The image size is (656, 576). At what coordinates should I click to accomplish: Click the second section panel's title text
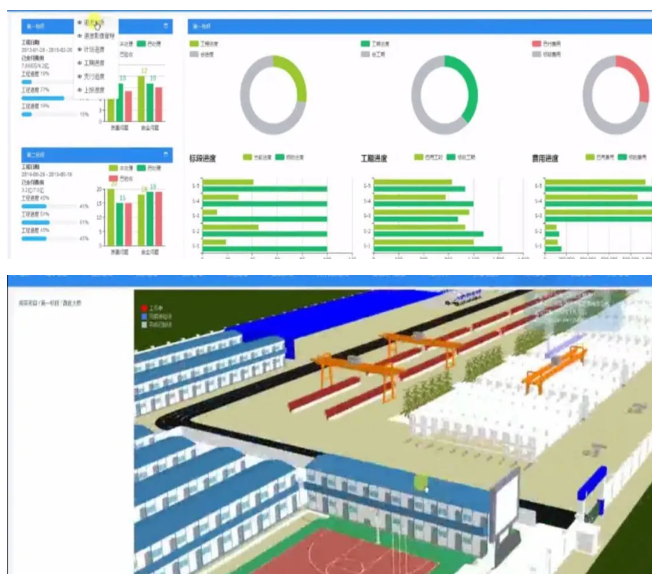(x=36, y=155)
